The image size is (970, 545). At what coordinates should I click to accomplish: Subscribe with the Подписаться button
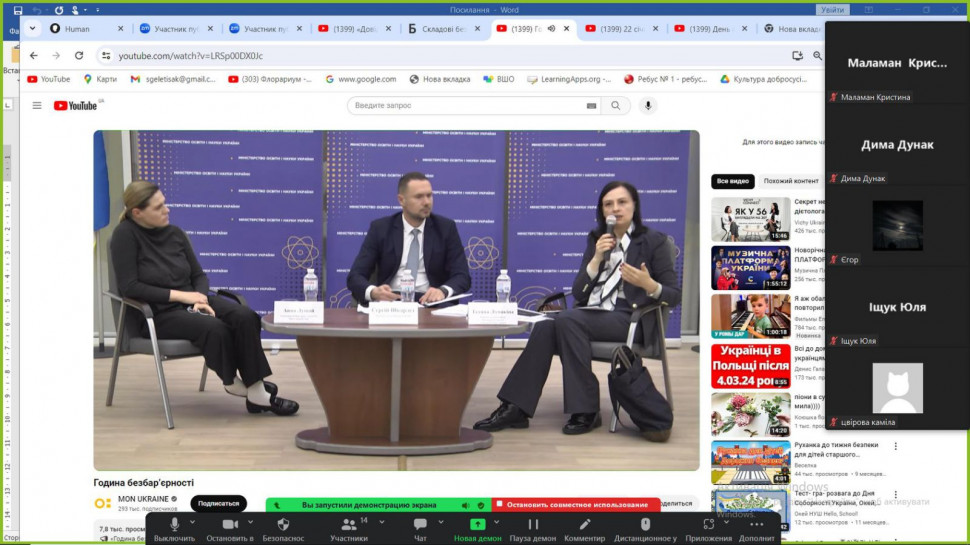[x=218, y=504]
